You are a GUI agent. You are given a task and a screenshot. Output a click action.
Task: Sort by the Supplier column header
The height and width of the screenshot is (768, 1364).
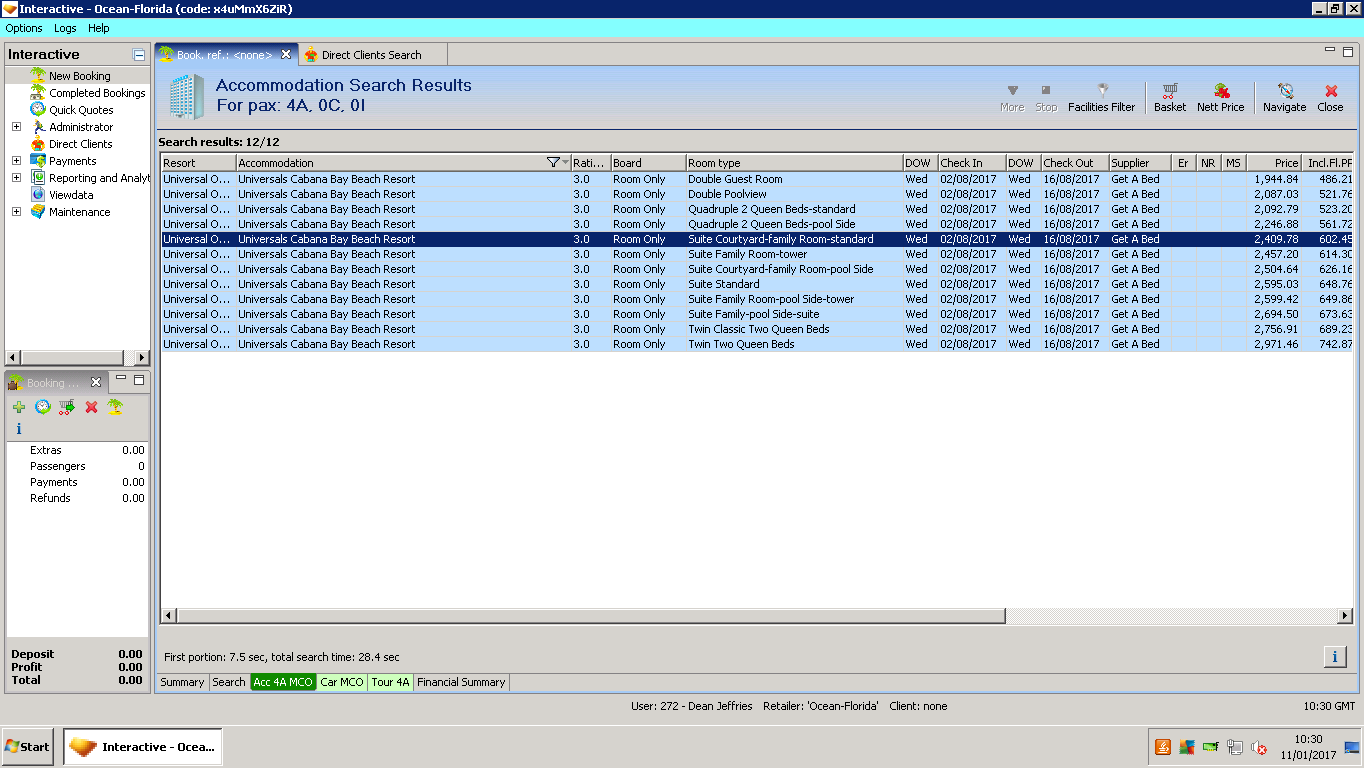pyautogui.click(x=1139, y=163)
